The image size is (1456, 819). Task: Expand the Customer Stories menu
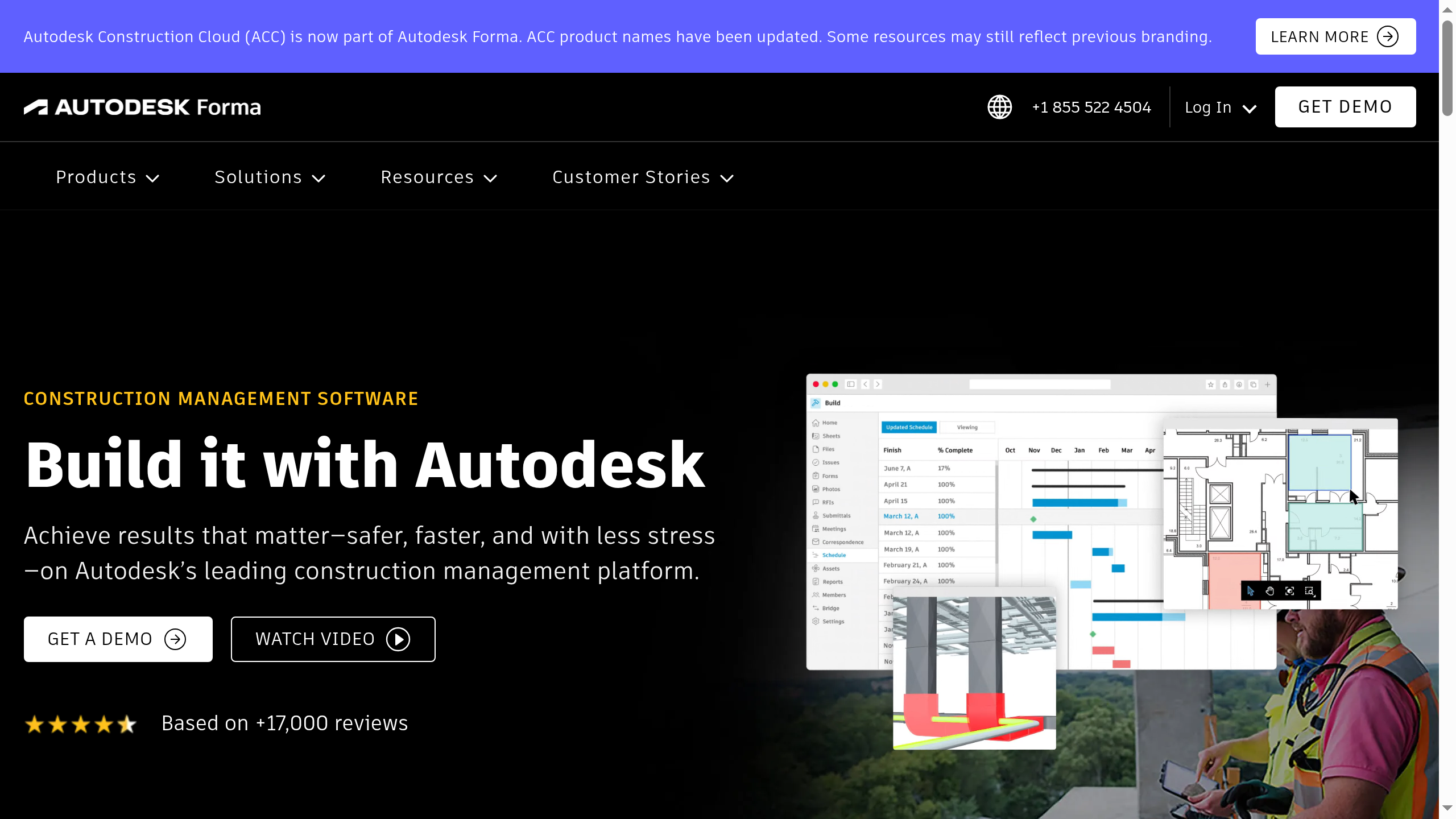[x=643, y=177]
